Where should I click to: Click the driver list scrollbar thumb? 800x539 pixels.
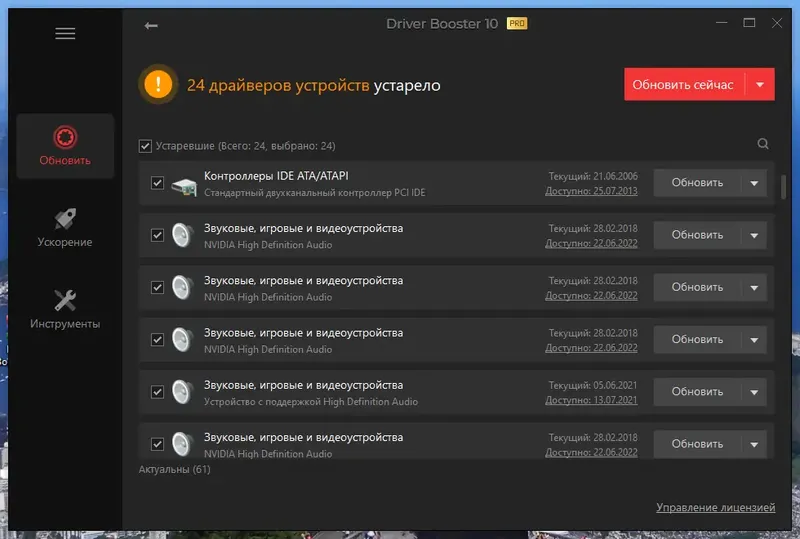coord(783,187)
